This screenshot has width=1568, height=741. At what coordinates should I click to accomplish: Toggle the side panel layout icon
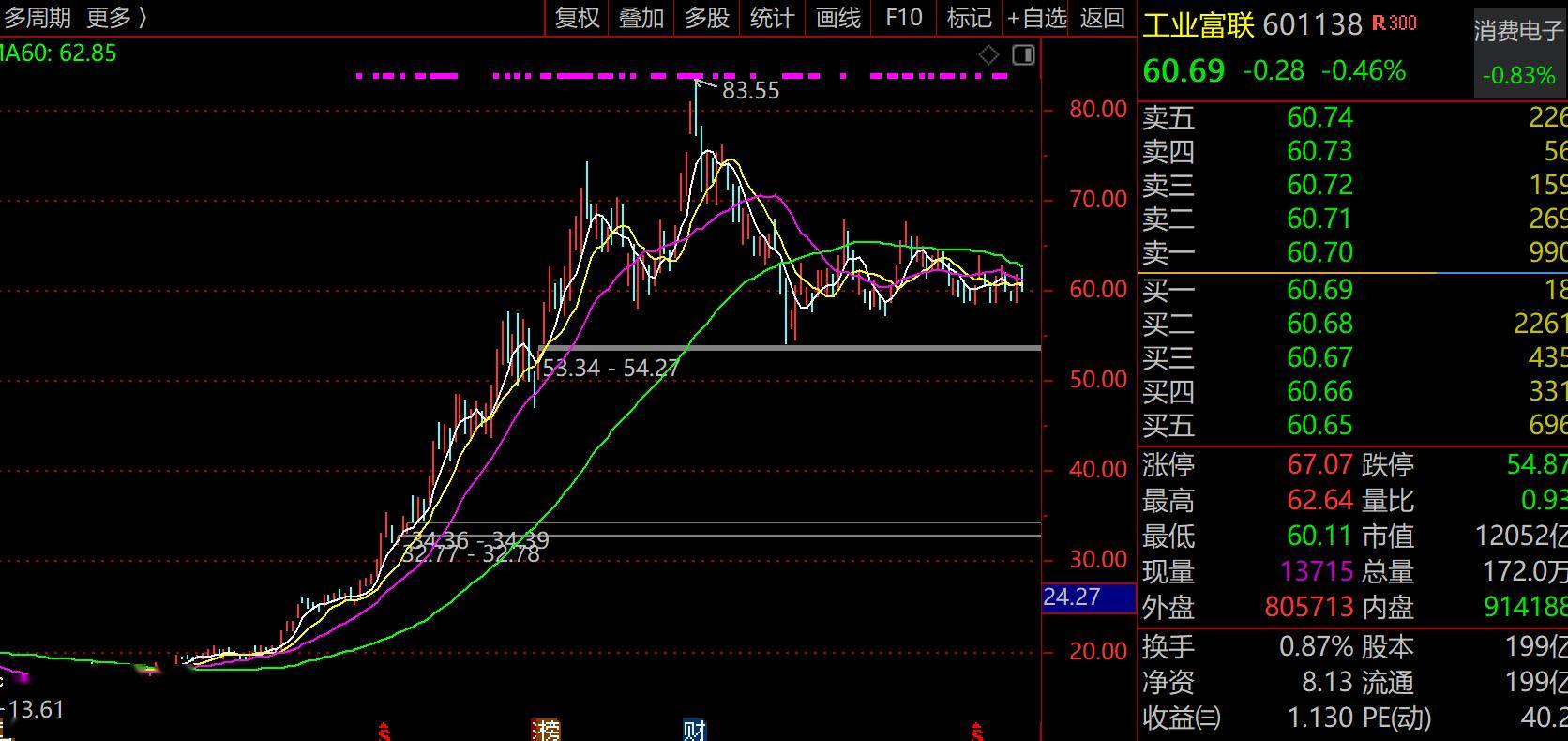coord(1023,55)
